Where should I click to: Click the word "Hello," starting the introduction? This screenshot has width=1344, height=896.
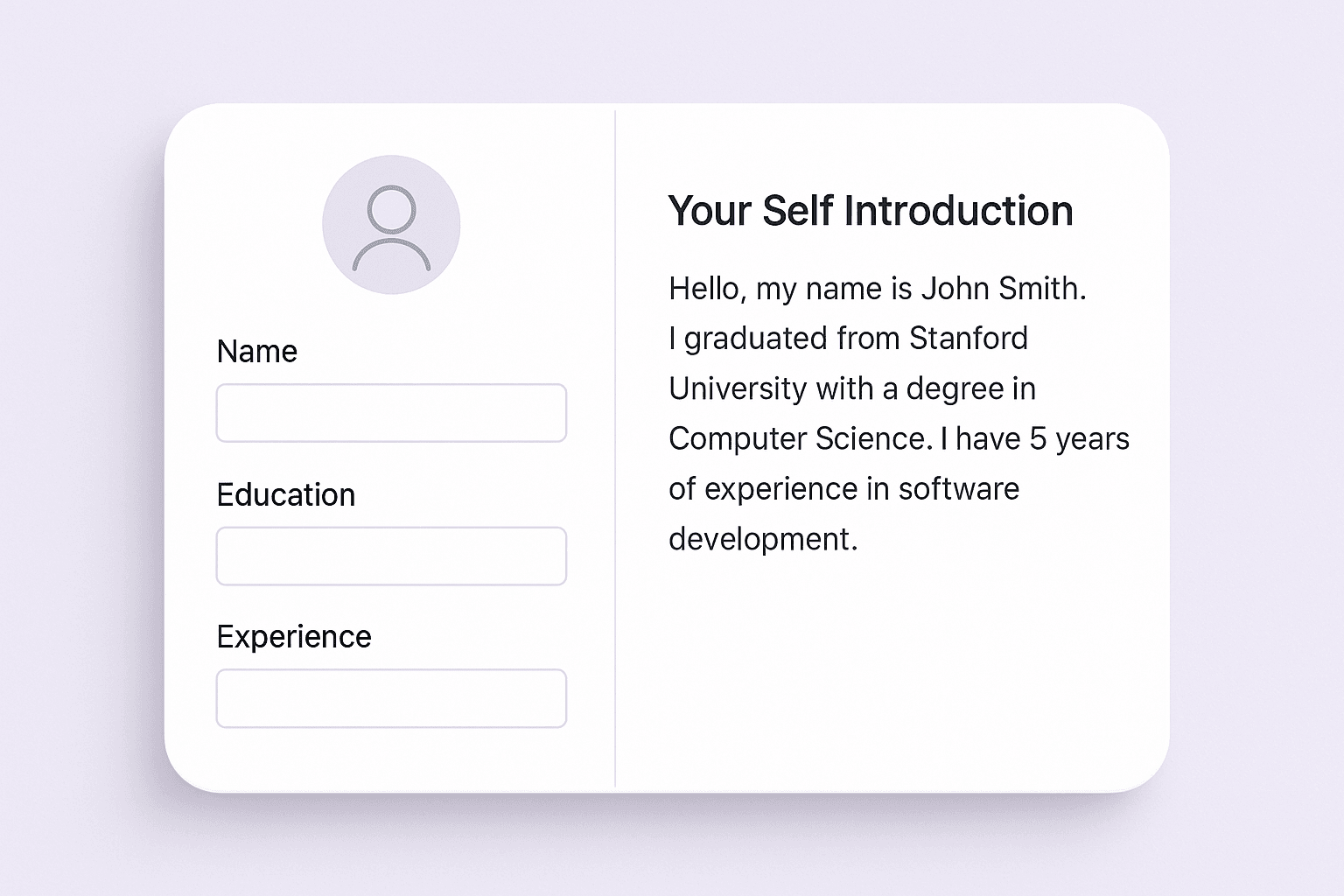click(707, 289)
